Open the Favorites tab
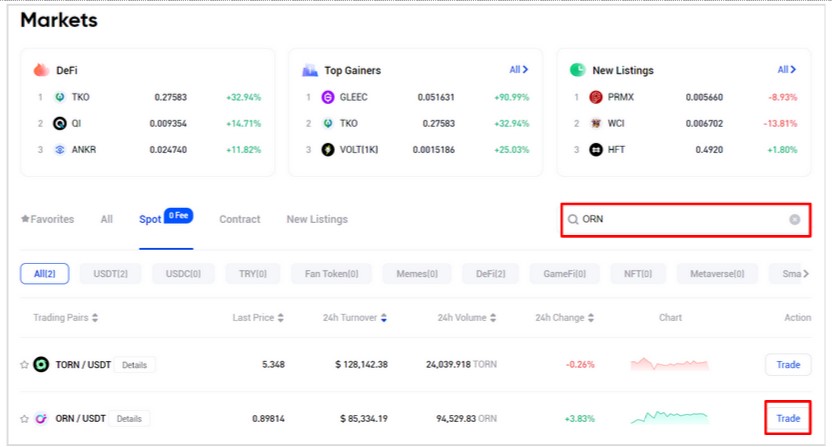832x447 pixels. point(47,219)
